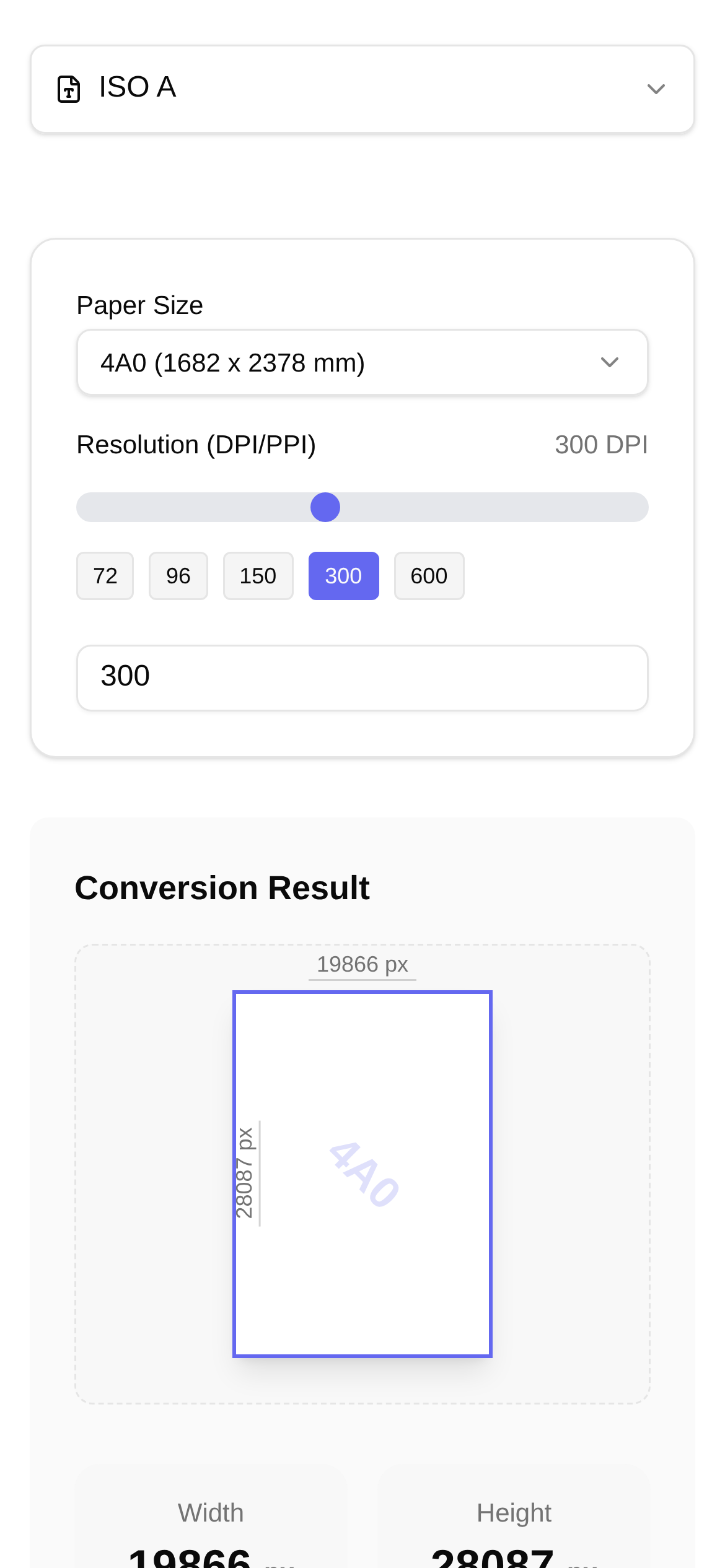This screenshot has width=725, height=1568.
Task: Open the 4A0 paper size dropdown
Action: 362,362
